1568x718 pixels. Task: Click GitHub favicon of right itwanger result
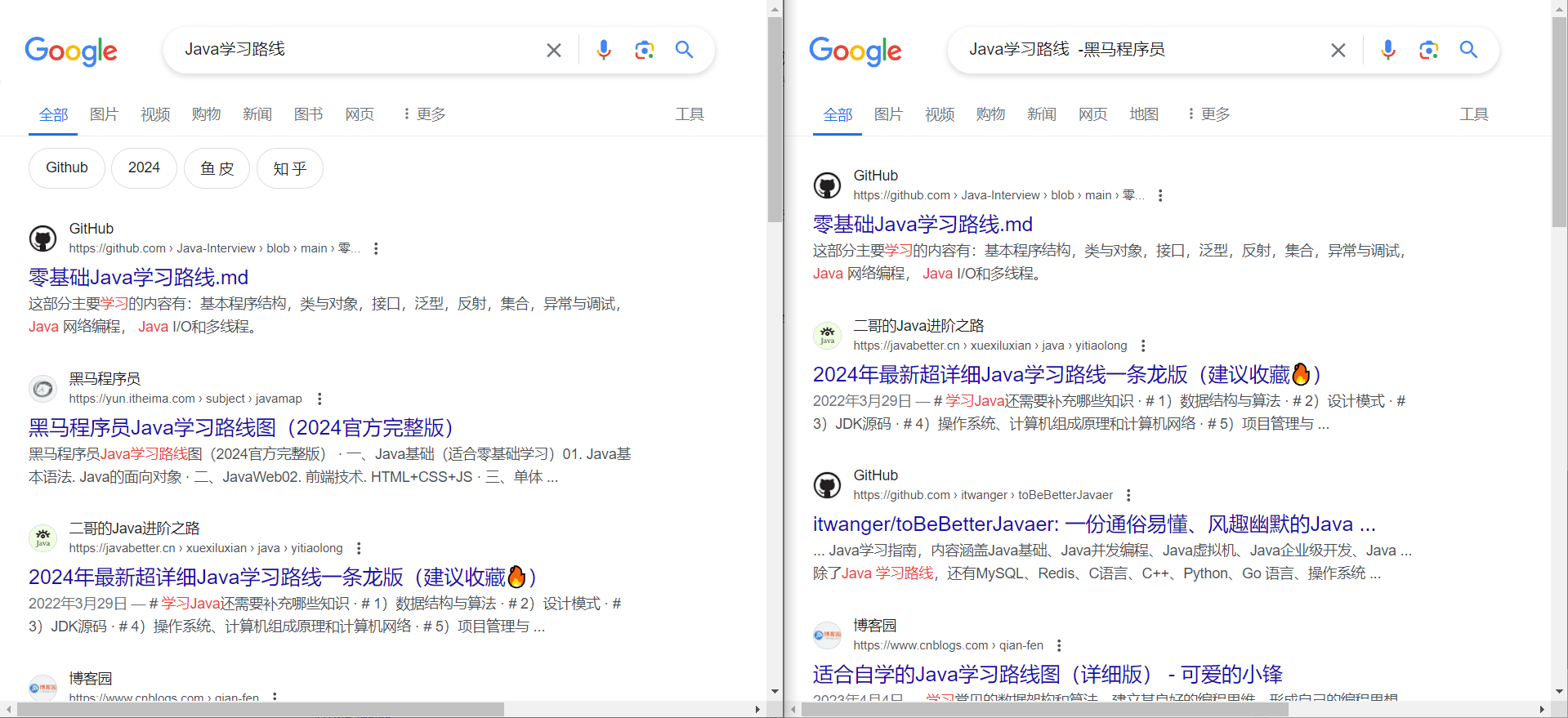tap(828, 485)
